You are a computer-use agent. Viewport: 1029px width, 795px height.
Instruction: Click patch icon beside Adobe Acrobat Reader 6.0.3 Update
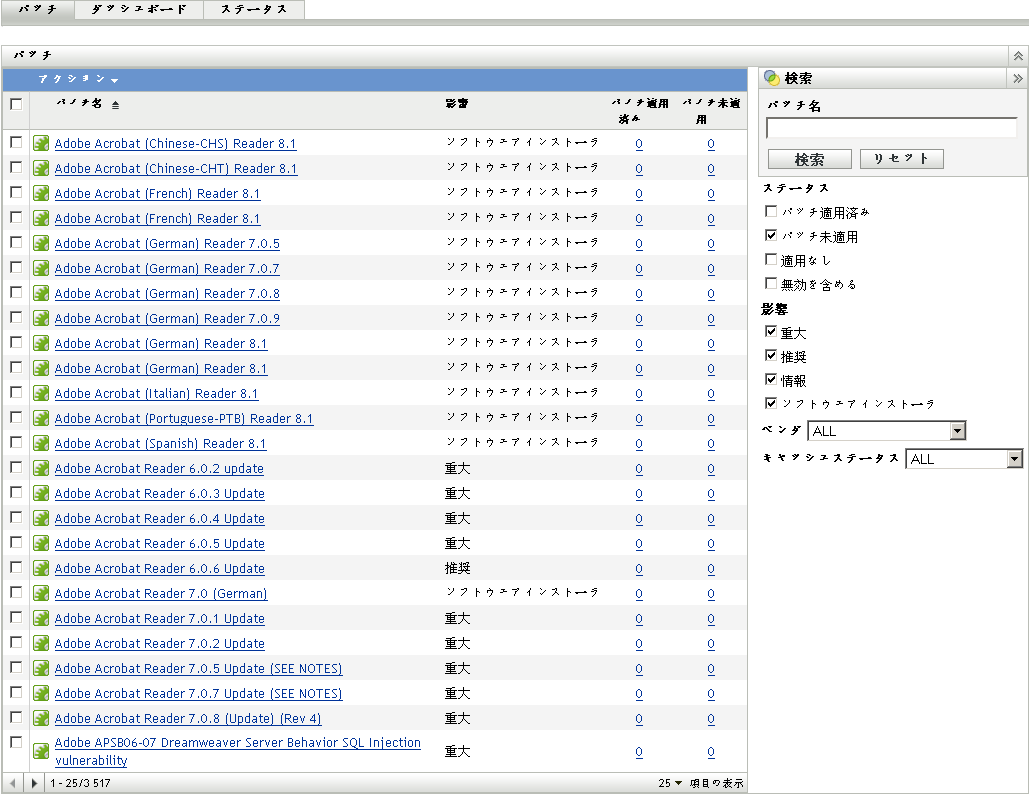coord(41,493)
